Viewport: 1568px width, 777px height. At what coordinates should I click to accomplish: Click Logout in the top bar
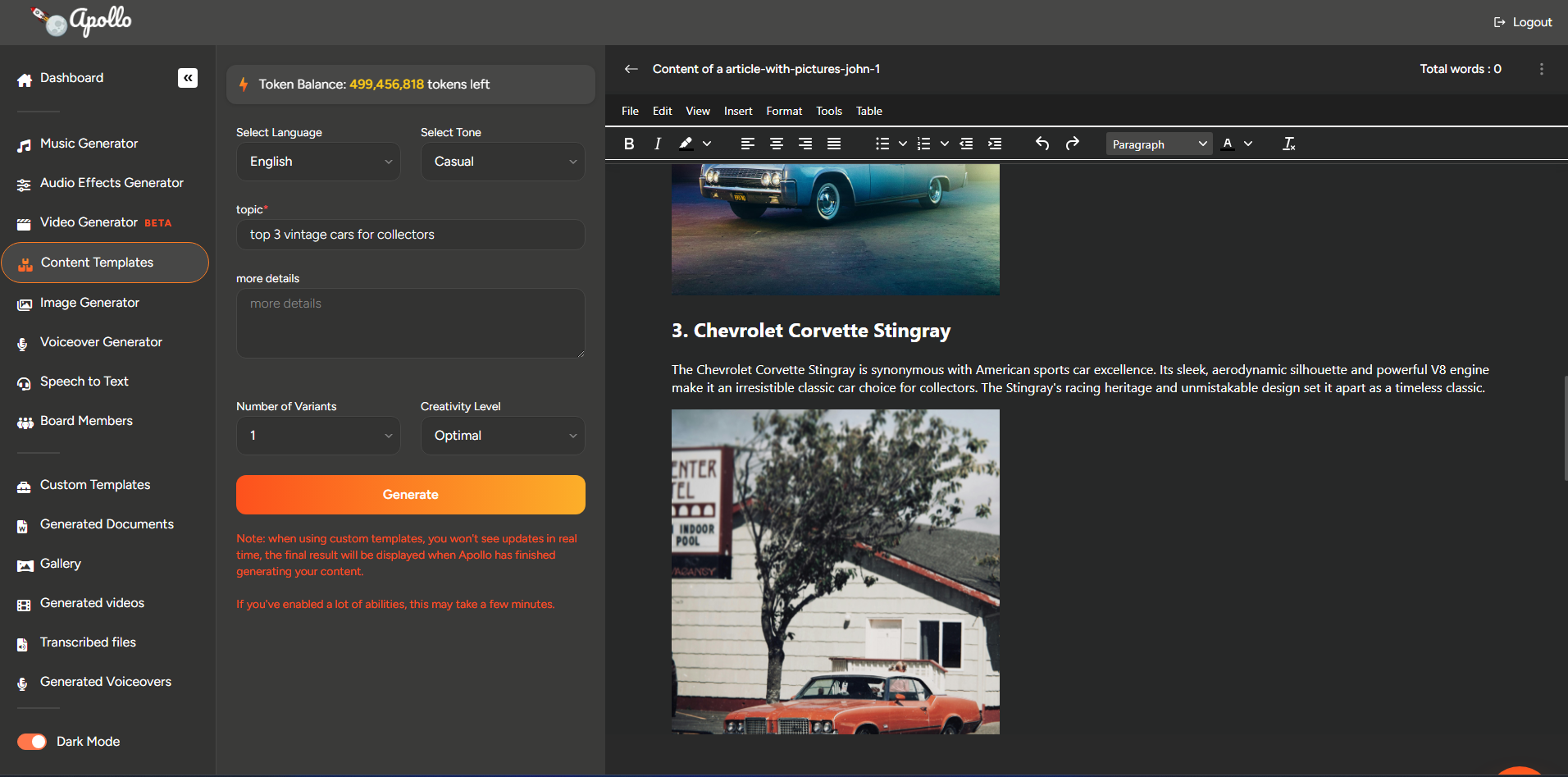(x=1523, y=22)
